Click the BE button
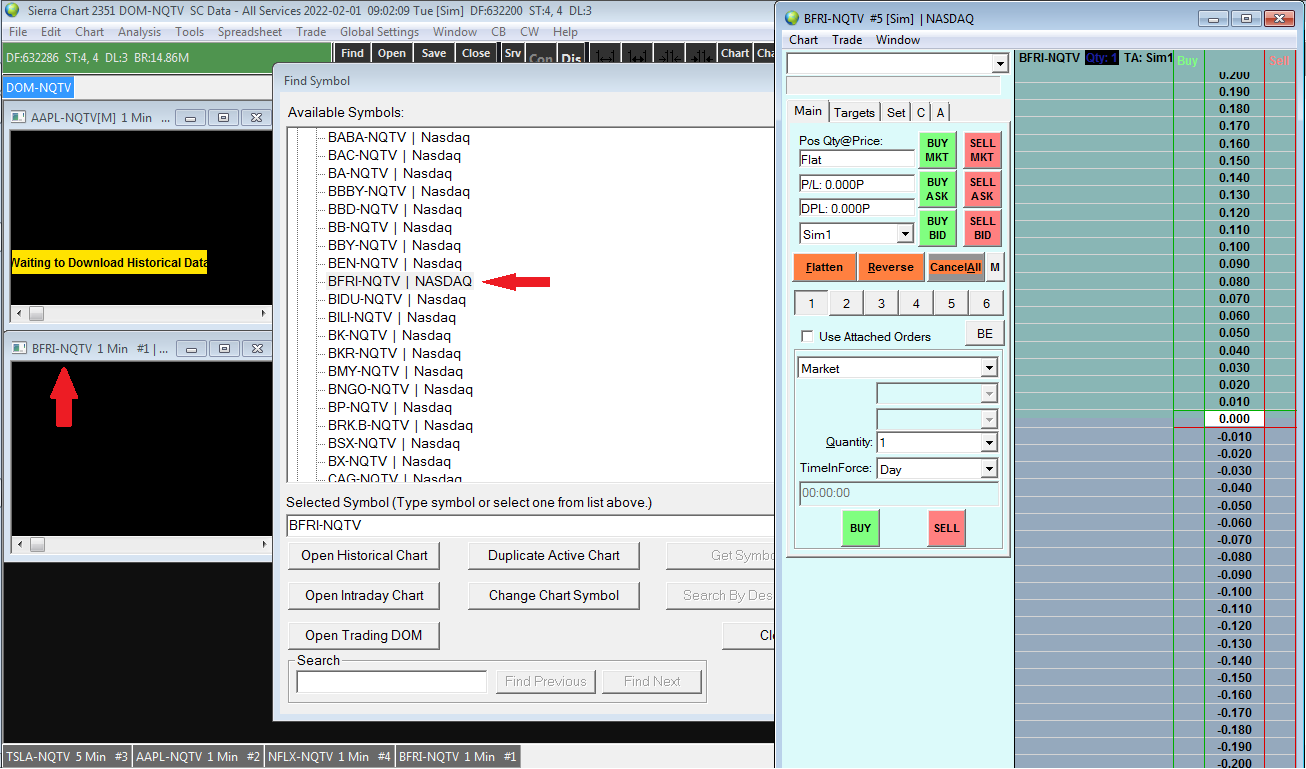Image resolution: width=1306 pixels, height=769 pixels. coord(985,334)
